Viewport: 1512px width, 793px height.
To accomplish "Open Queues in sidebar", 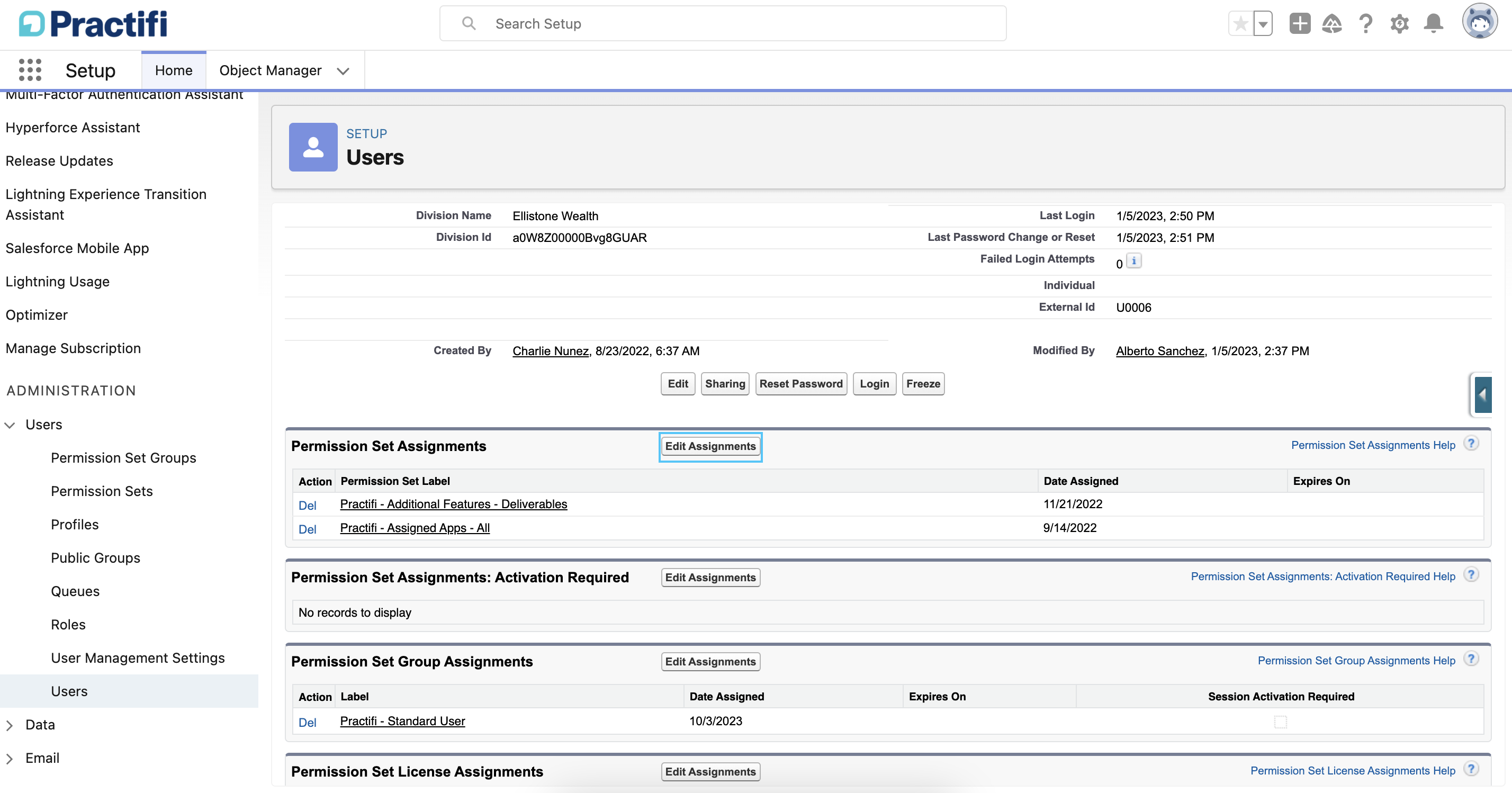I will (x=75, y=592).
